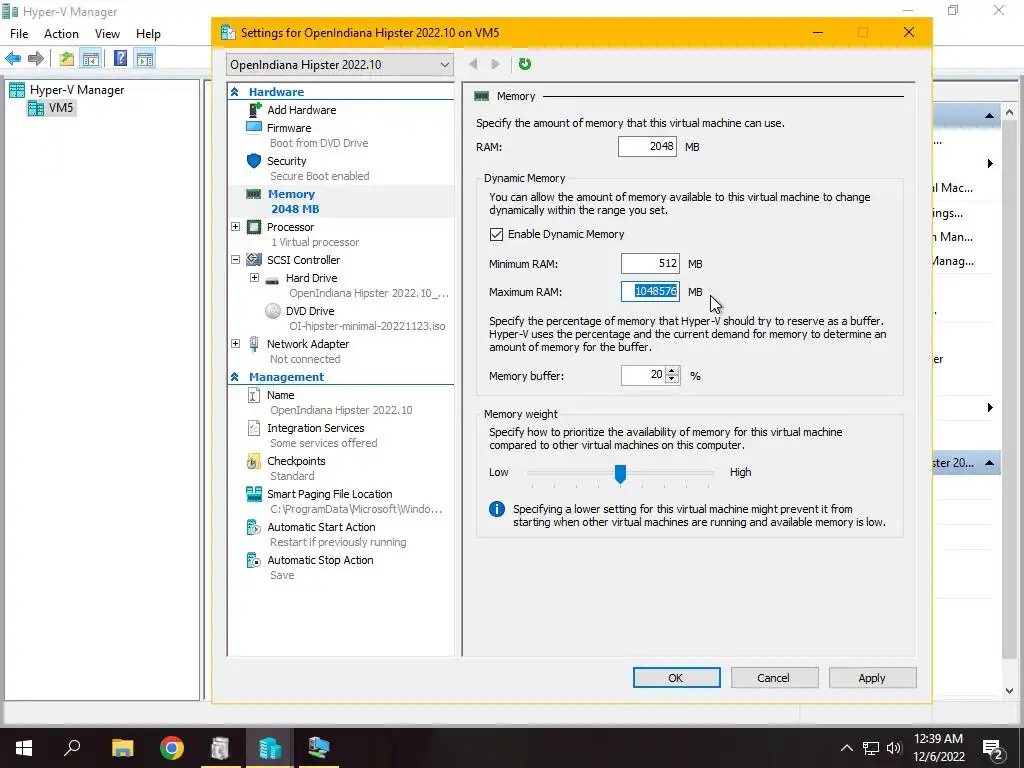This screenshot has width=1024, height=768.
Task: Select SCSI Controller entry
Action: (x=303, y=260)
